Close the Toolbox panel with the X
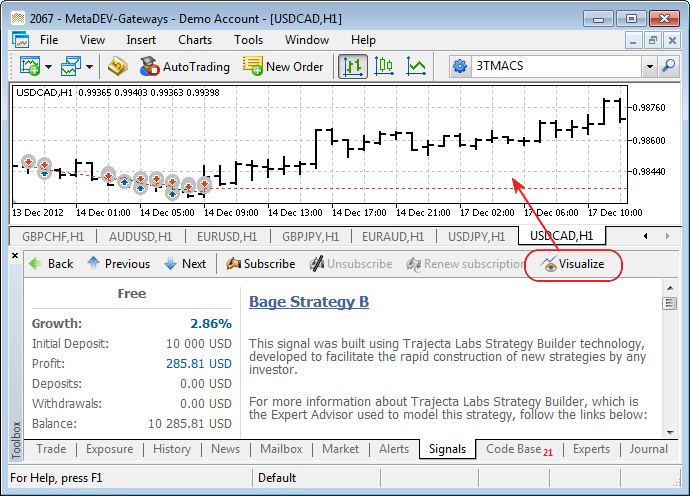The image size is (690, 496). click(x=14, y=256)
